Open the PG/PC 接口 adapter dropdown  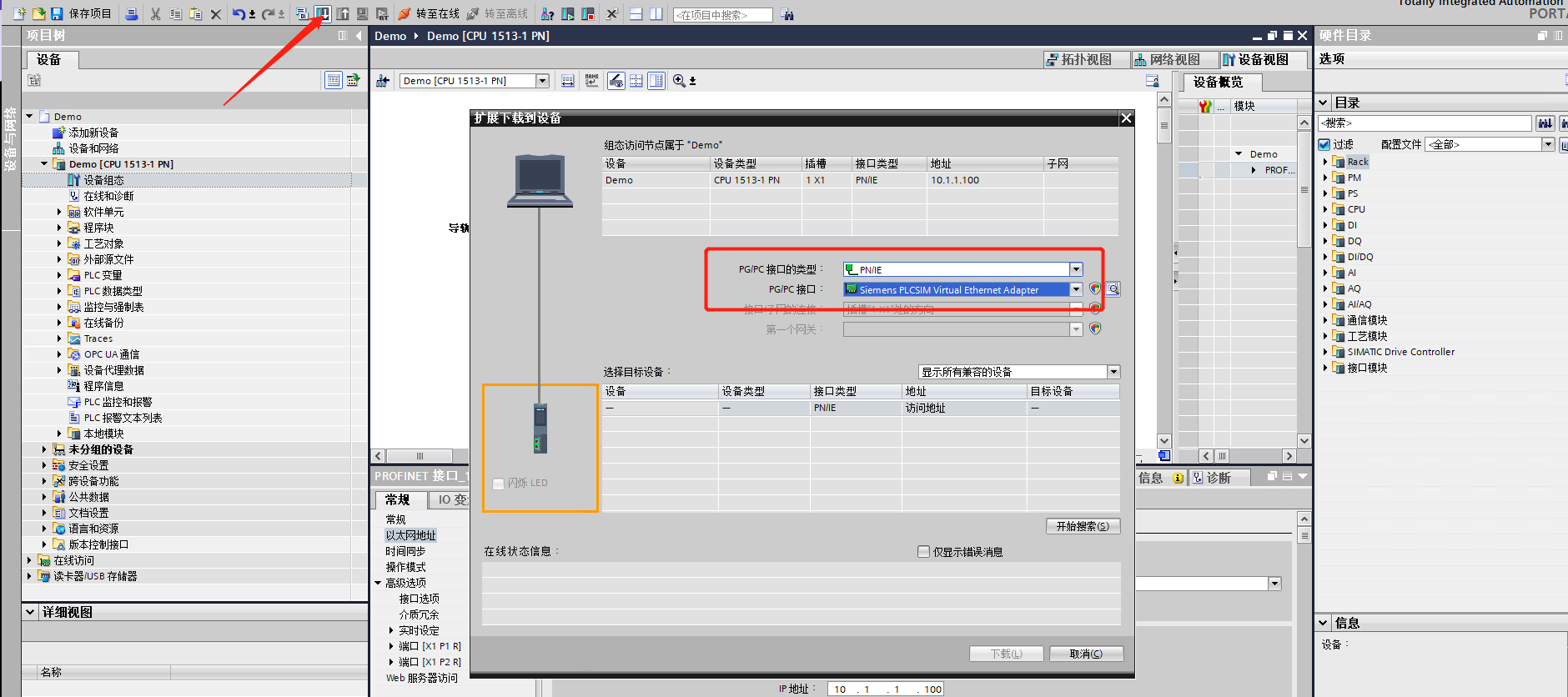coord(1077,289)
